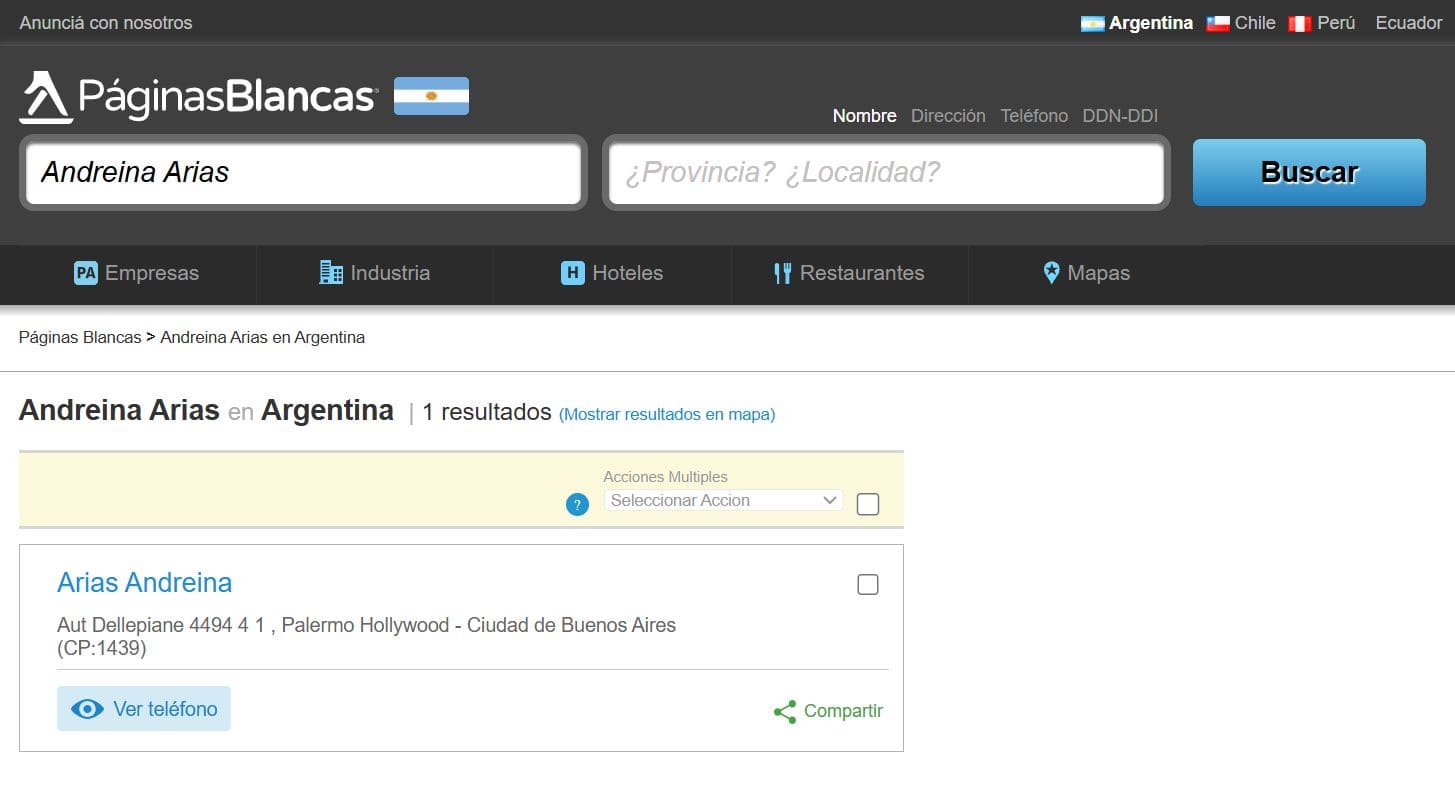This screenshot has height=785, width=1455.
Task: Click the Perú flag icon
Action: click(x=1299, y=23)
